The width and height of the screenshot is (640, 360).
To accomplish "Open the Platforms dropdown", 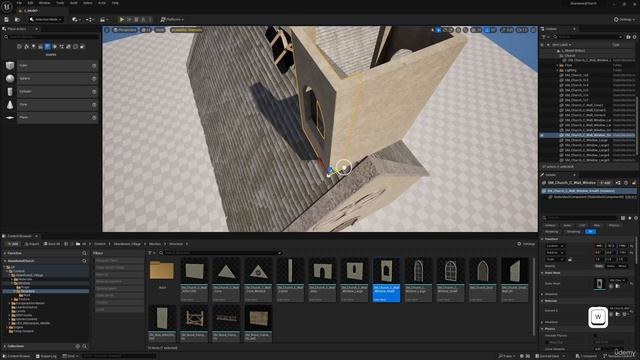I will (172, 20).
